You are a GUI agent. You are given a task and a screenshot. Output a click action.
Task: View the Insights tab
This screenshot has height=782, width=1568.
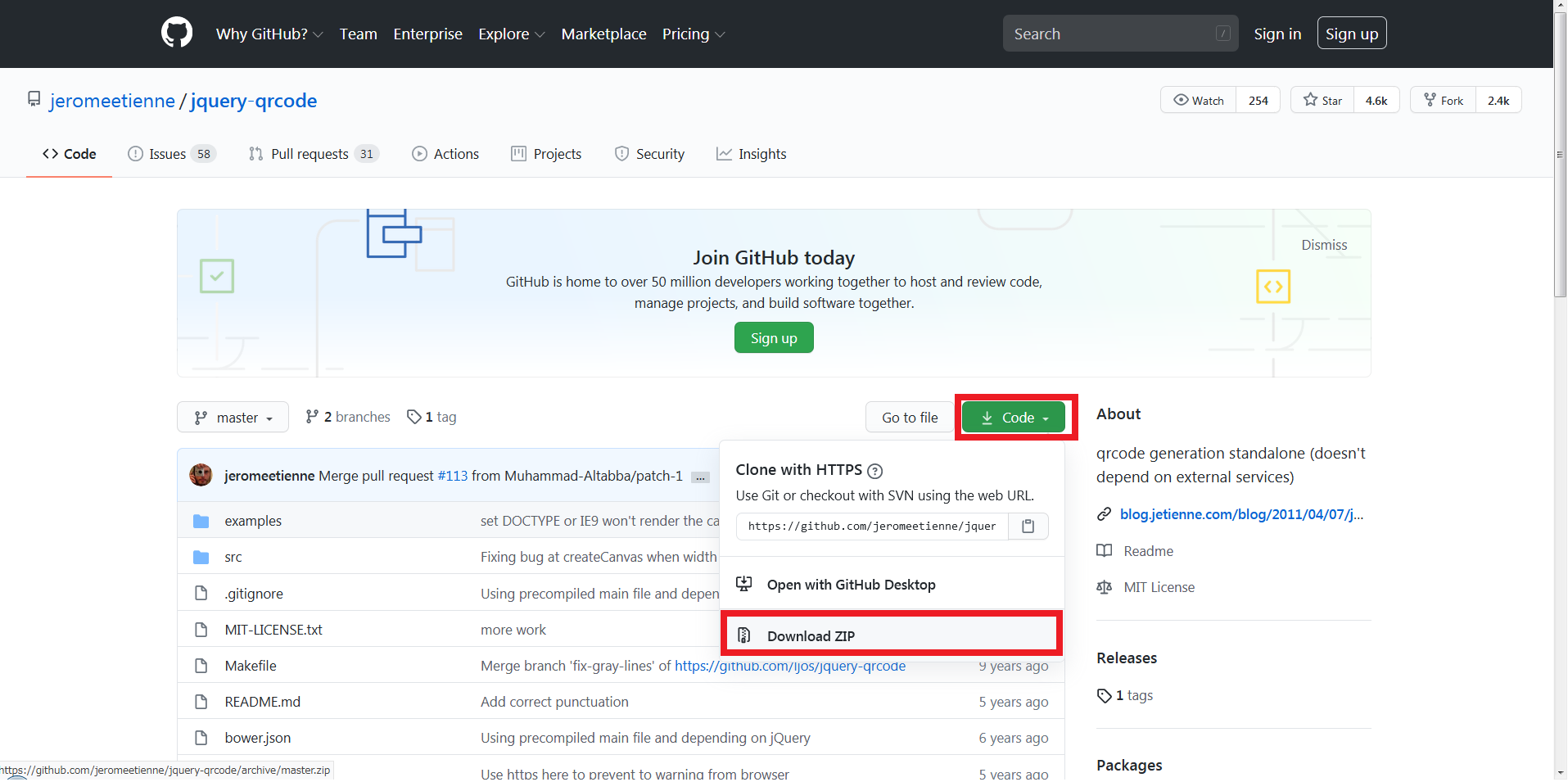pyautogui.click(x=751, y=154)
